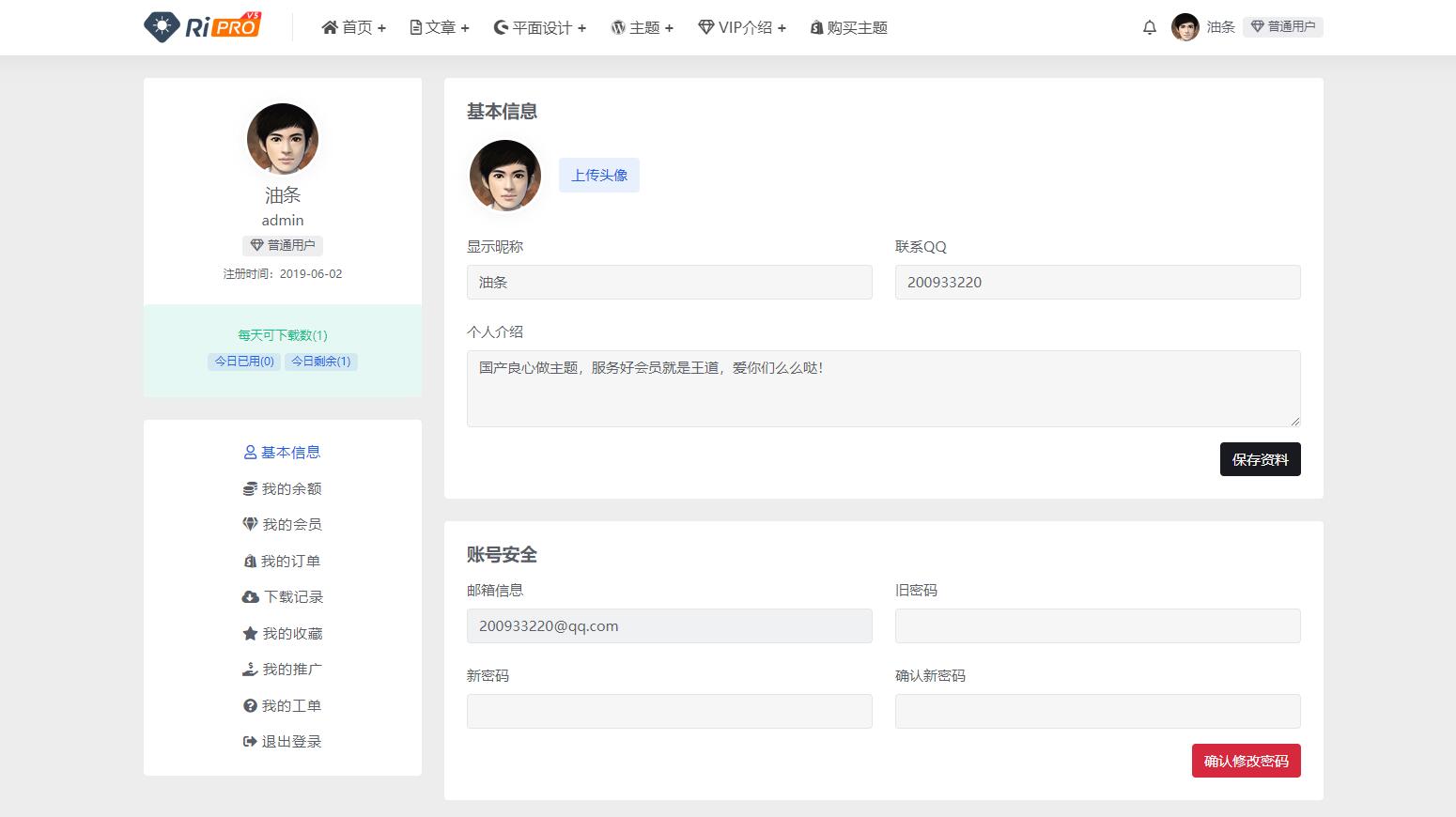Open the 购买主题 menu item
This screenshot has width=1456, height=817.
[848, 28]
